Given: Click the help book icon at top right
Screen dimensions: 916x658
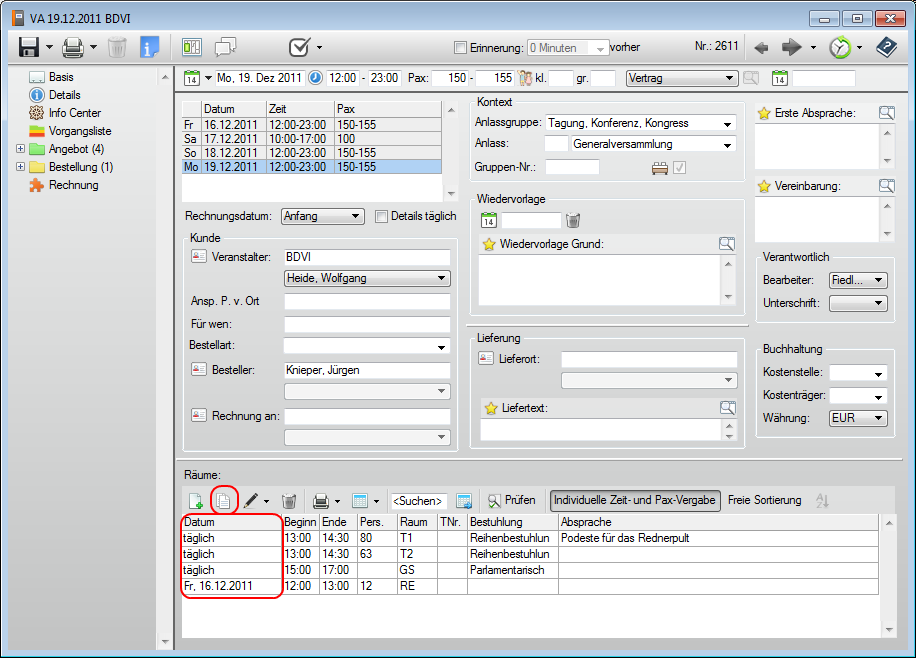Looking at the screenshot, I should pos(885,47).
